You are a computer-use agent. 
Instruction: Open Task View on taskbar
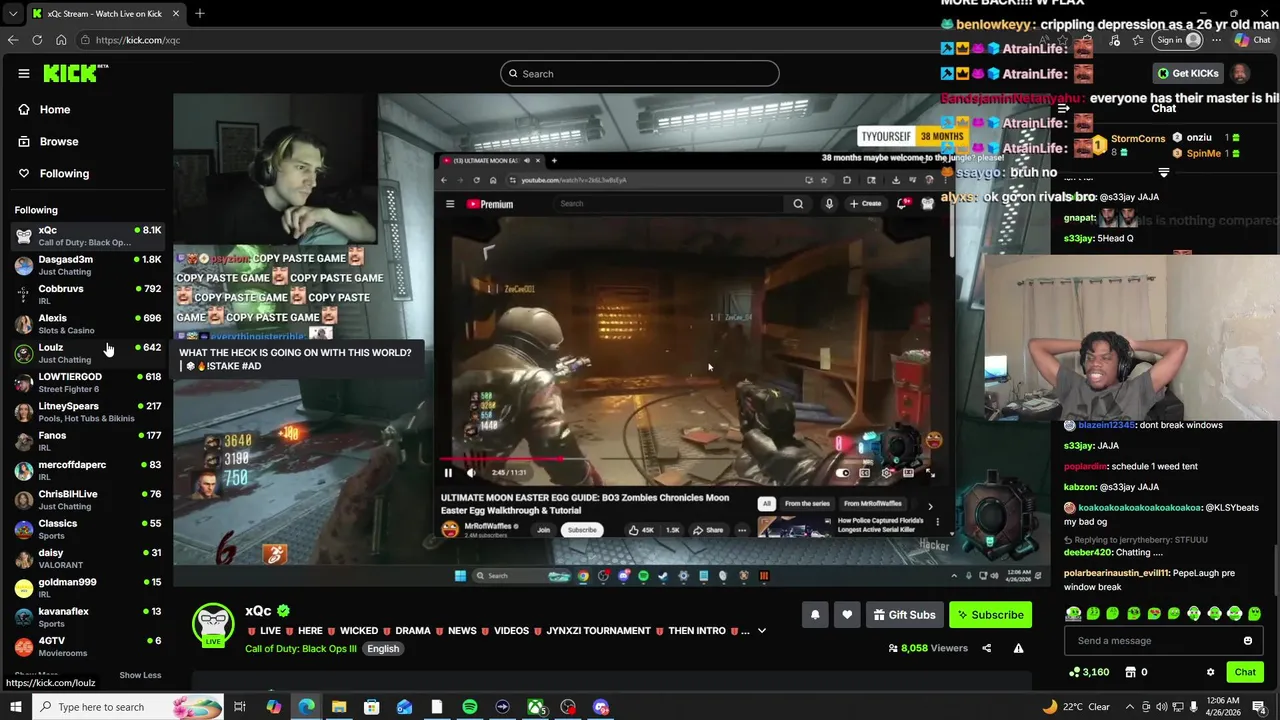tap(240, 707)
